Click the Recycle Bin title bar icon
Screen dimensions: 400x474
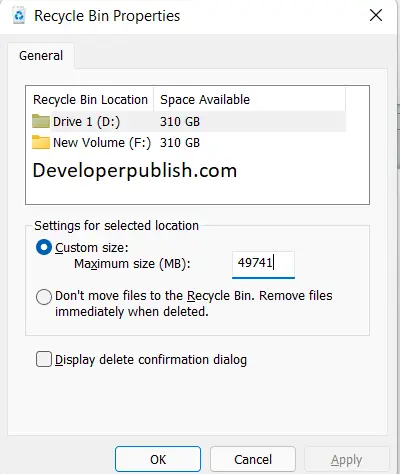19,16
